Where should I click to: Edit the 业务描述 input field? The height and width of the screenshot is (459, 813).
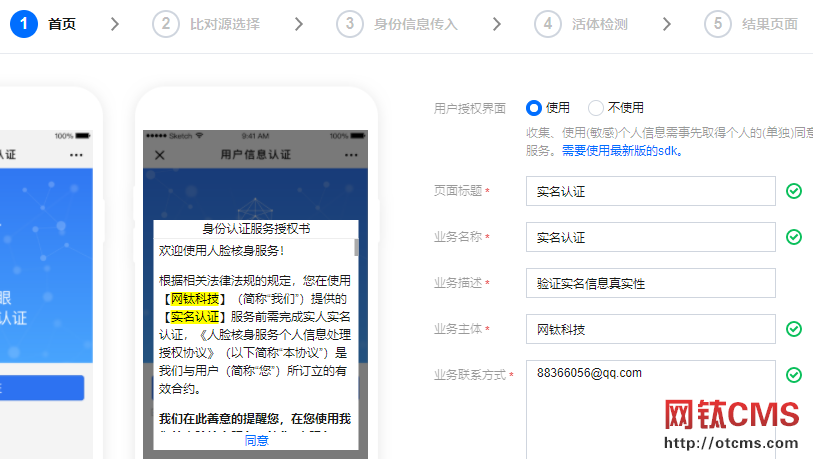pyautogui.click(x=651, y=283)
